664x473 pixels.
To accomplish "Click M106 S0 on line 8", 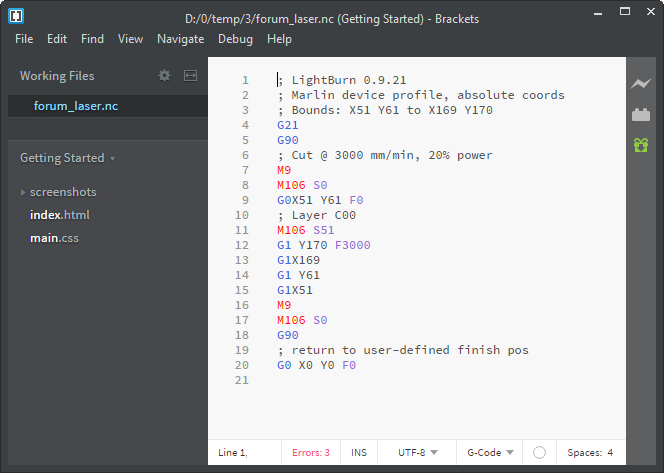I will click(302, 185).
